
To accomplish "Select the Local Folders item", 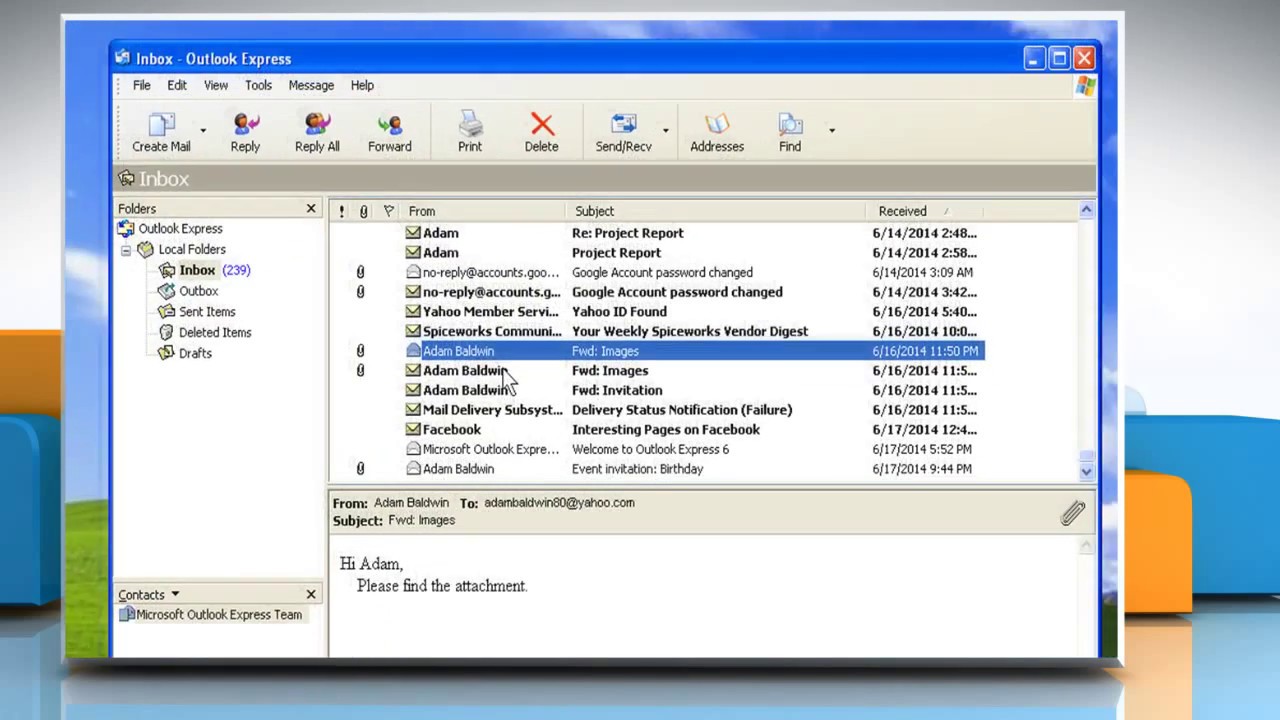I will [191, 249].
